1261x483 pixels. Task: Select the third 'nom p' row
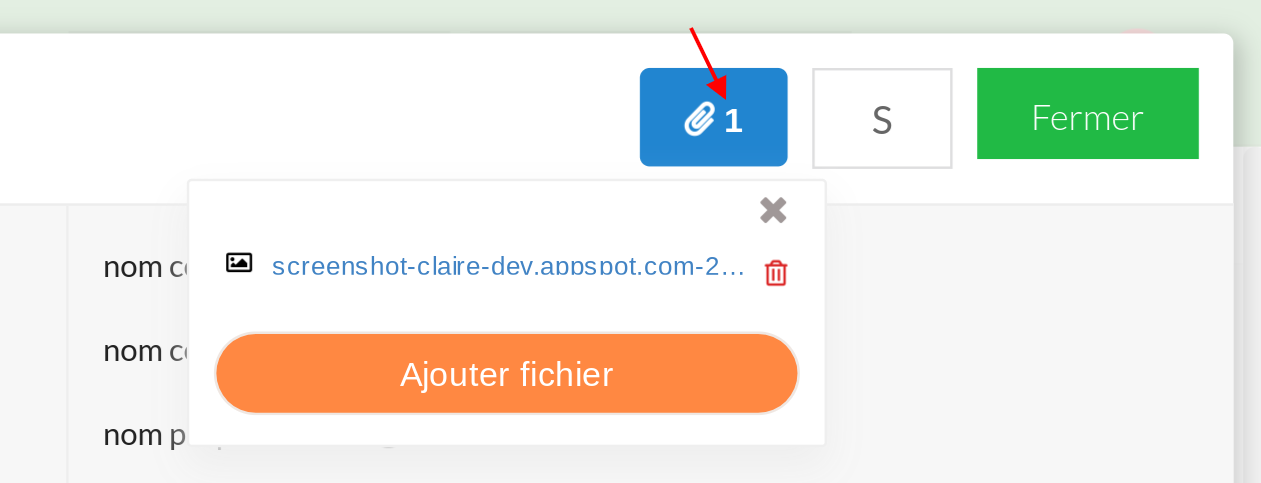click(x=146, y=435)
